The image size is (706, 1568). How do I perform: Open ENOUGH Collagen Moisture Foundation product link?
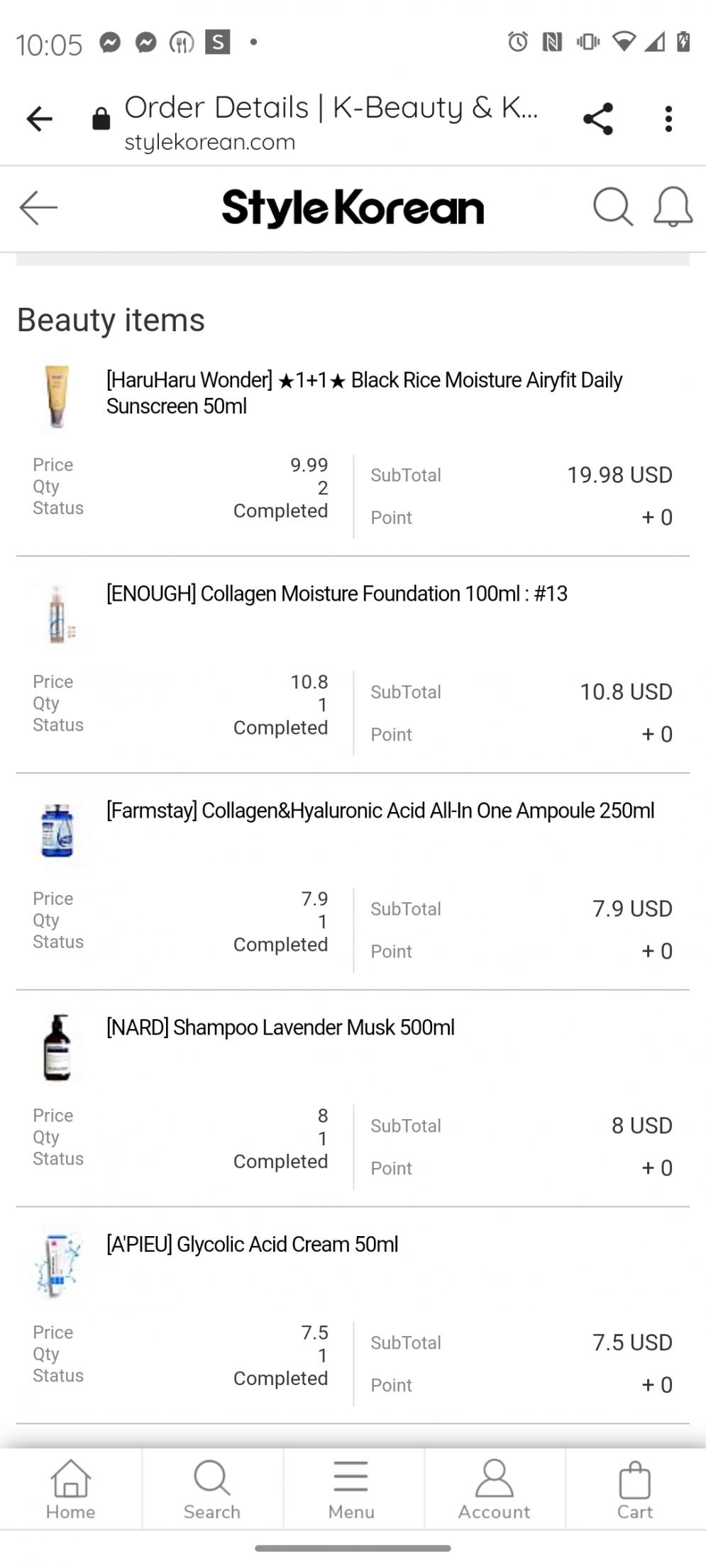coord(336,594)
